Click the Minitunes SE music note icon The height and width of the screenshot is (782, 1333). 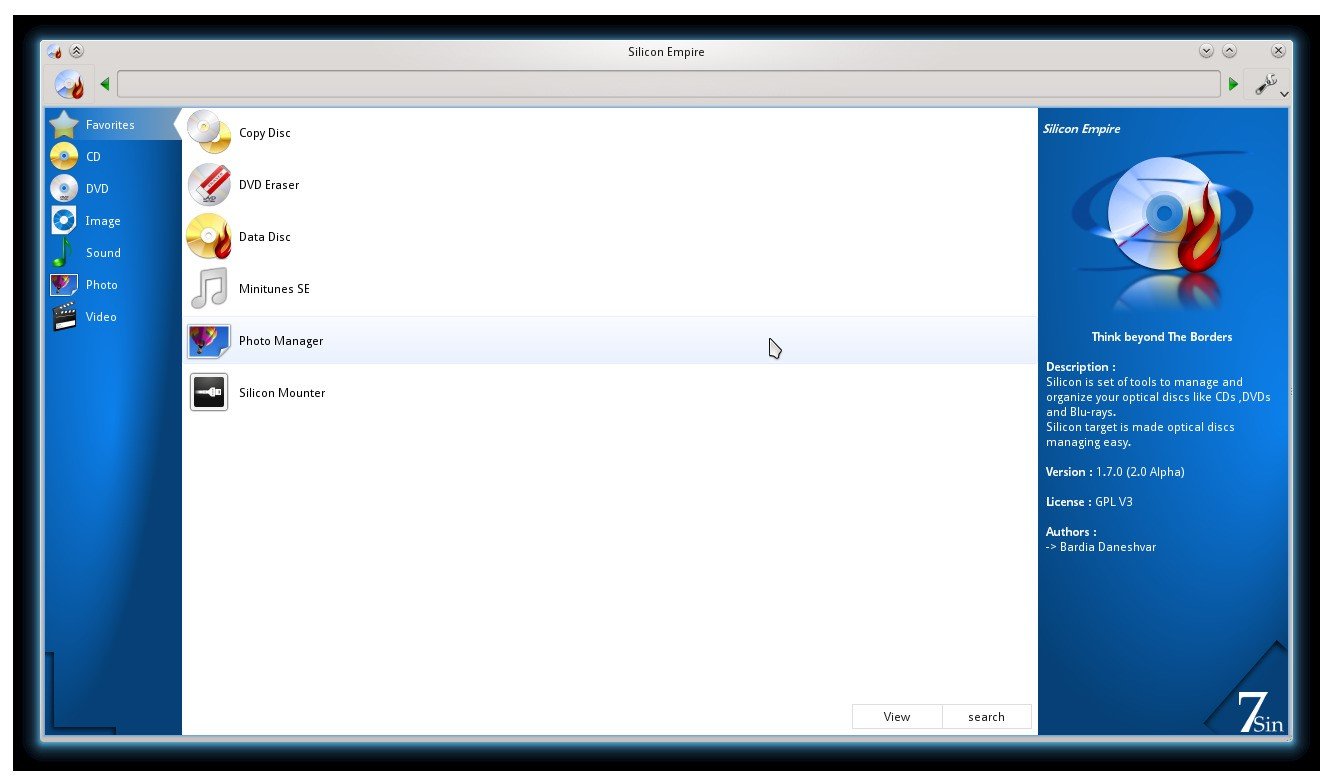[209, 289]
